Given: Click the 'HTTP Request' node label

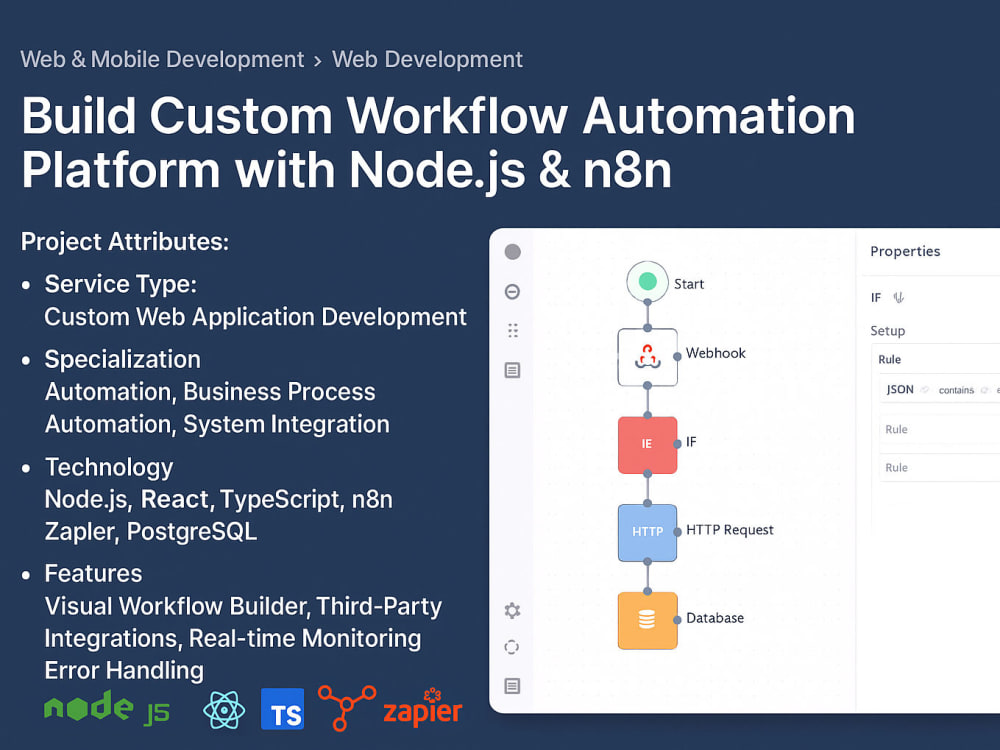Looking at the screenshot, I should click(x=730, y=530).
